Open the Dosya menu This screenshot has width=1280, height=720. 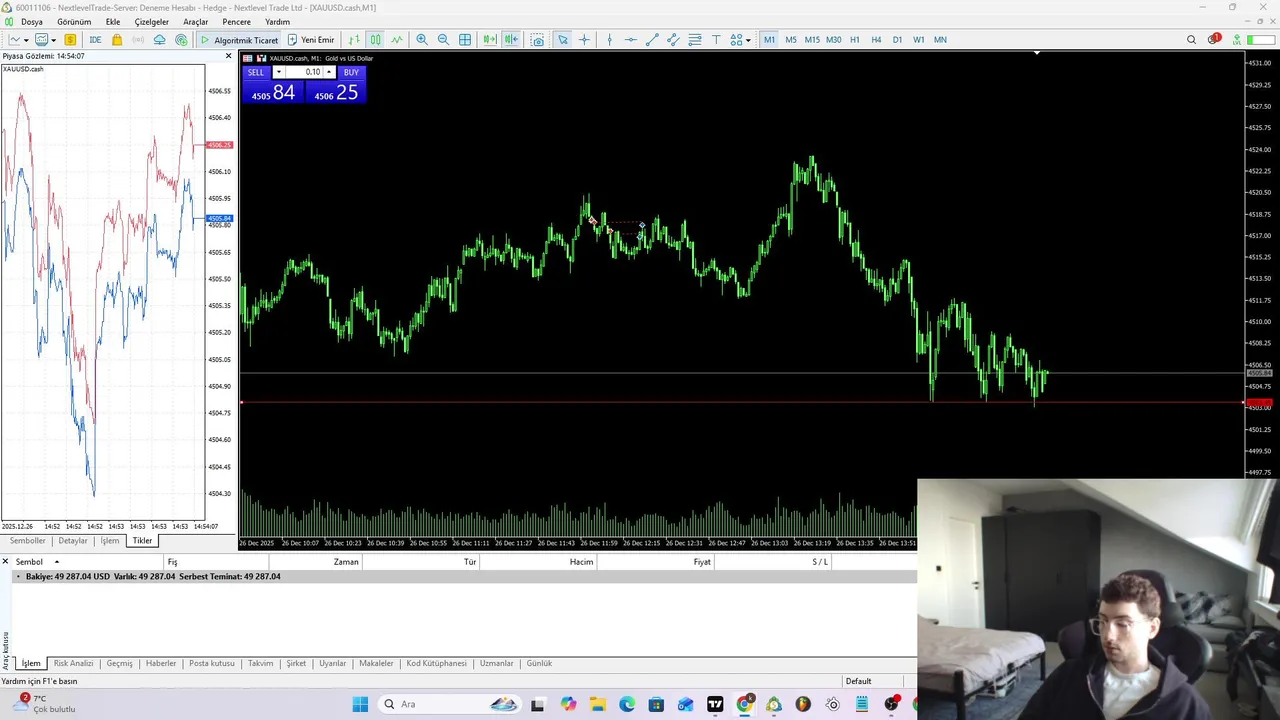(x=32, y=22)
